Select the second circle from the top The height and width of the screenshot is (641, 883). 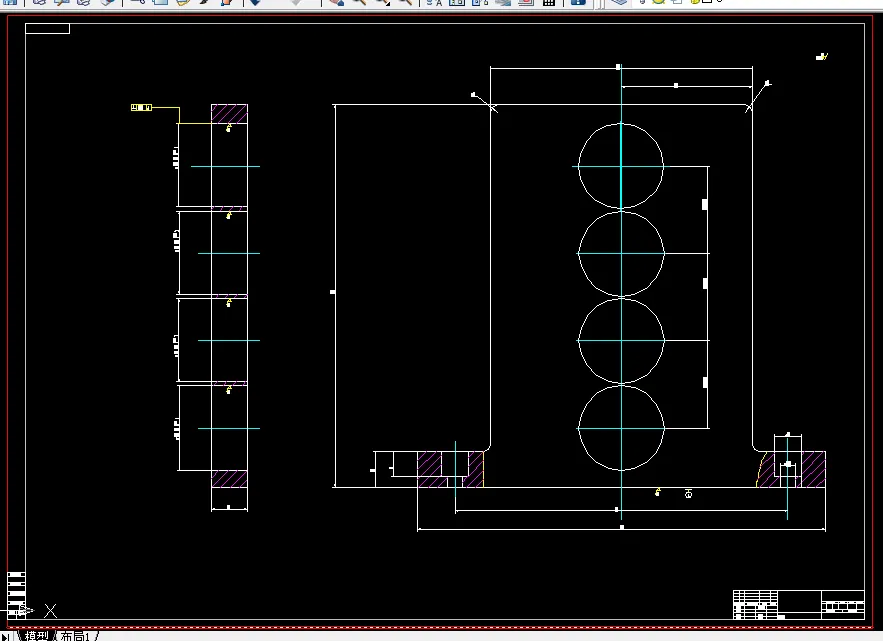tap(621, 253)
